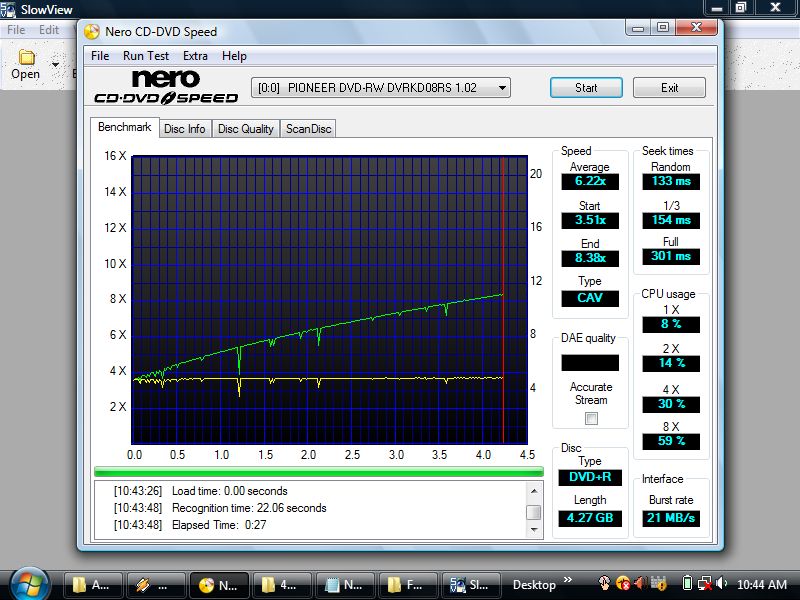The height and width of the screenshot is (600, 800).
Task: Click the log scrollbar thumb
Action: pos(534,512)
